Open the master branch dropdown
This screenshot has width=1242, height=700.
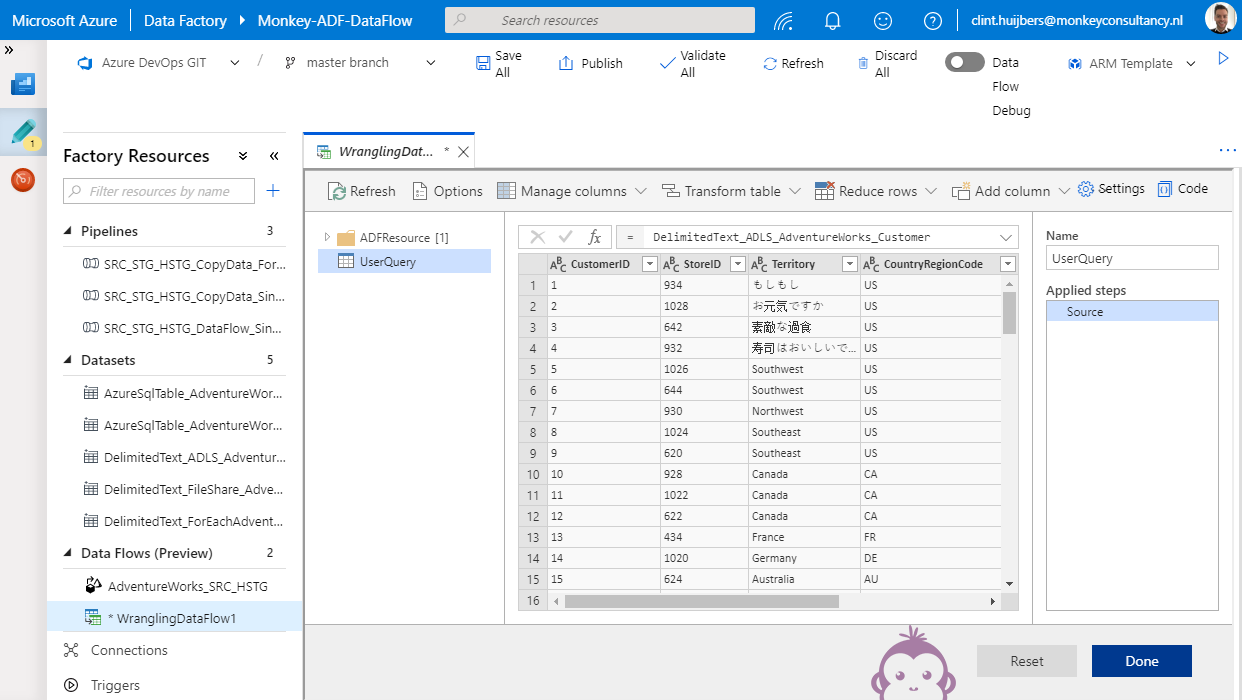360,62
